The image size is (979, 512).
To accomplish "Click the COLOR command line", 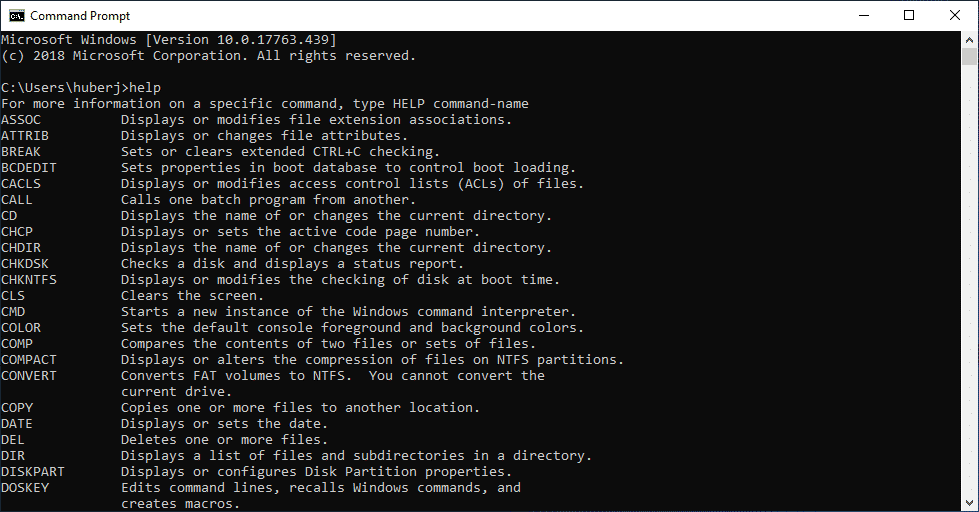I will [x=292, y=327].
